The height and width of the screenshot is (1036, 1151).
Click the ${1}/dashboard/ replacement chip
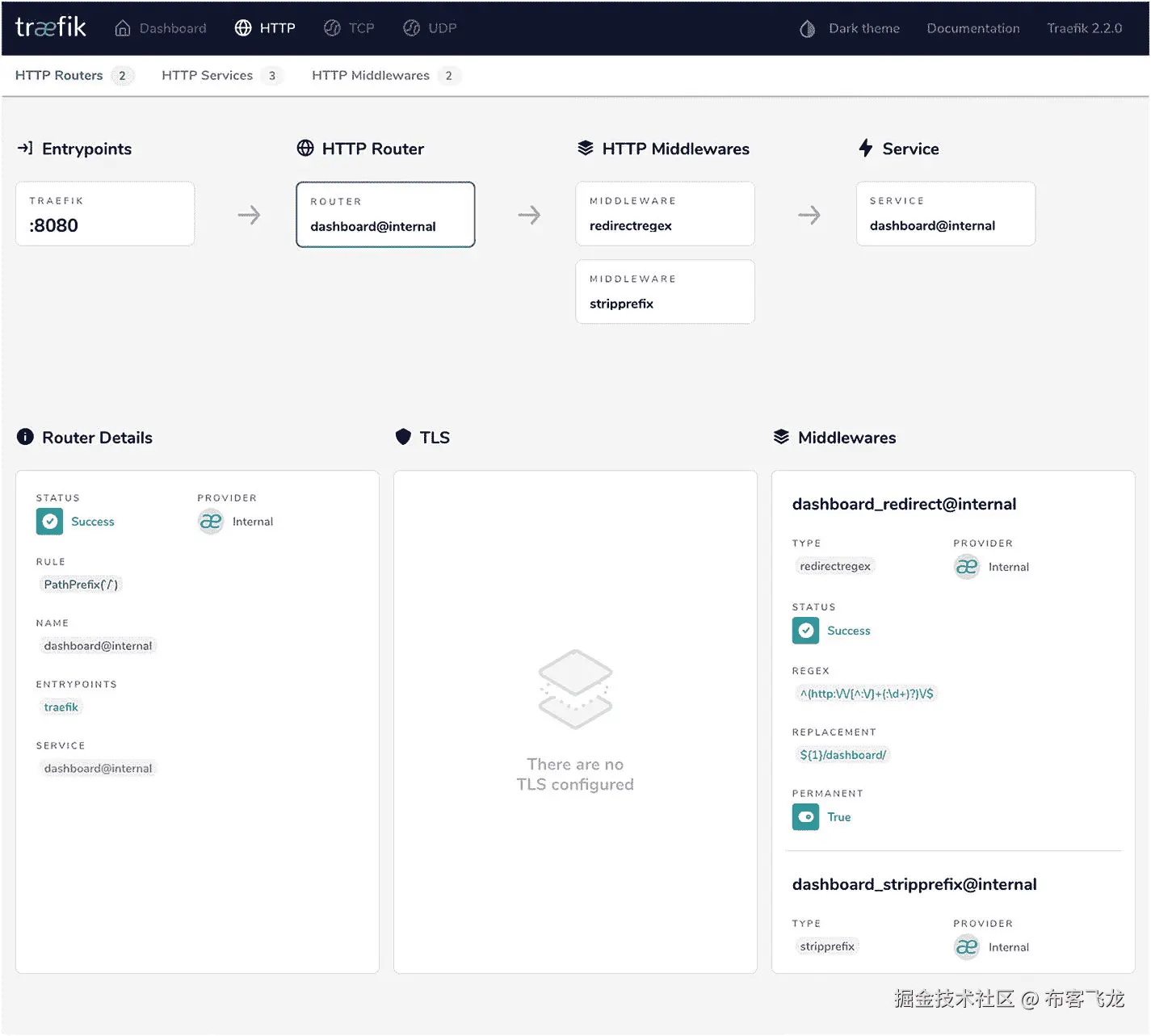[x=842, y=755]
